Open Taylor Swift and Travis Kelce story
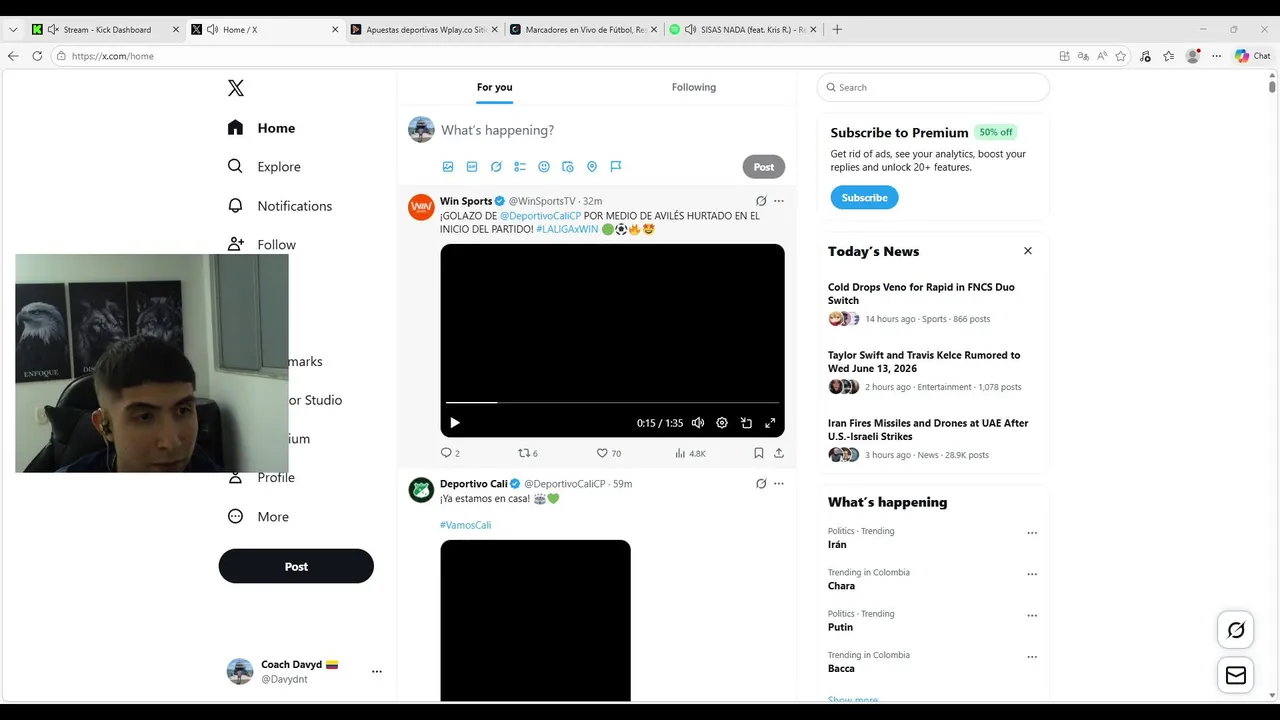This screenshot has height=720, width=1280. tap(924, 362)
